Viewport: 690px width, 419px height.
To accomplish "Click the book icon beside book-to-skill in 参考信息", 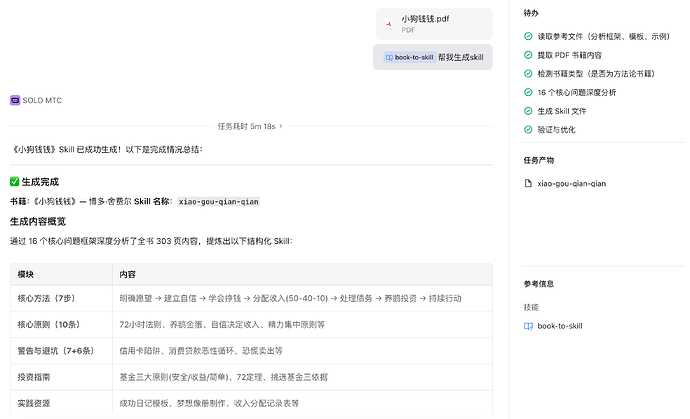I will 528,326.
